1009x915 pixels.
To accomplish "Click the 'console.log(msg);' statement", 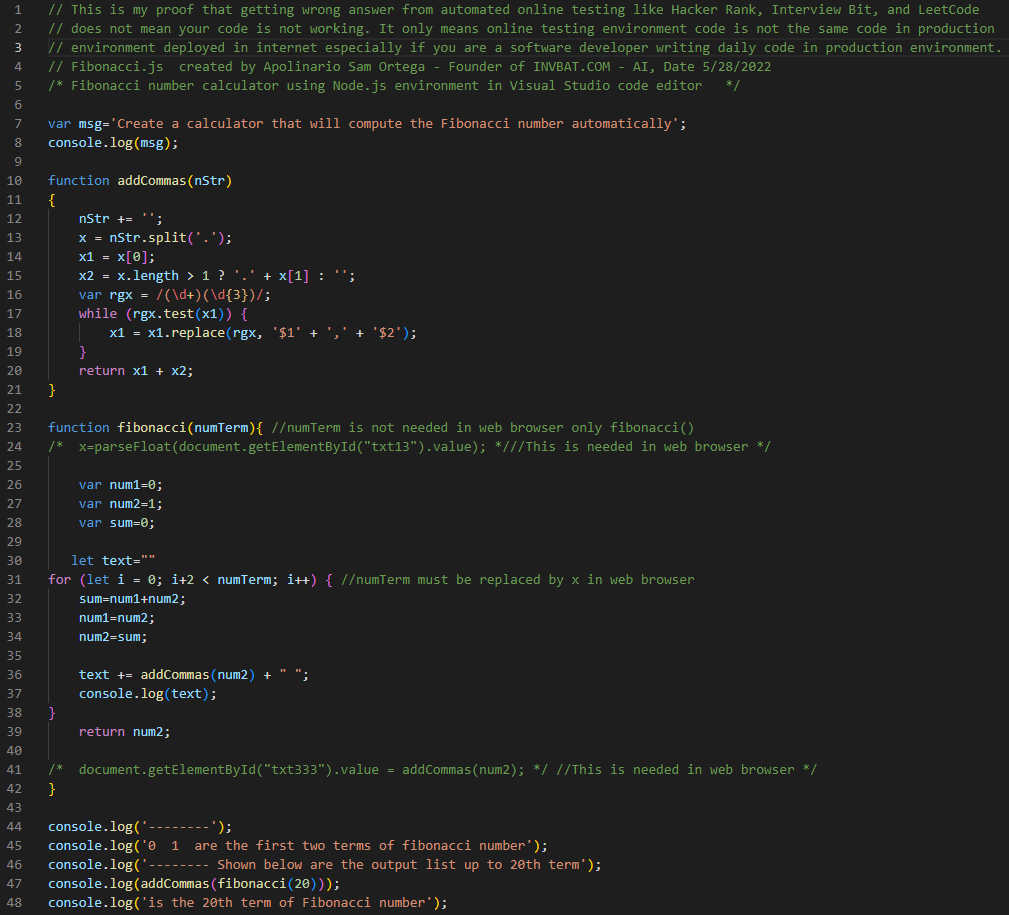I will pyautogui.click(x=113, y=142).
